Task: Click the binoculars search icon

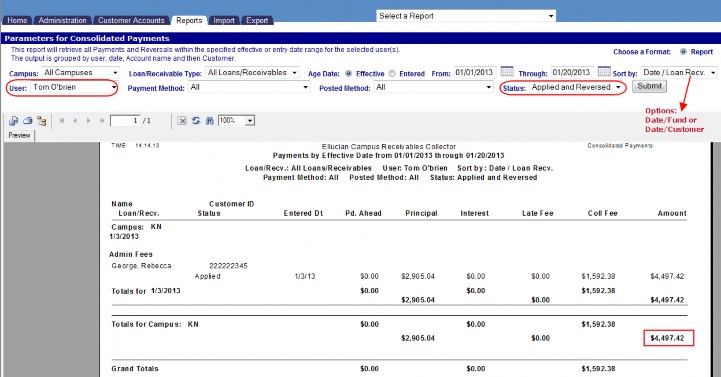Action: pos(210,120)
